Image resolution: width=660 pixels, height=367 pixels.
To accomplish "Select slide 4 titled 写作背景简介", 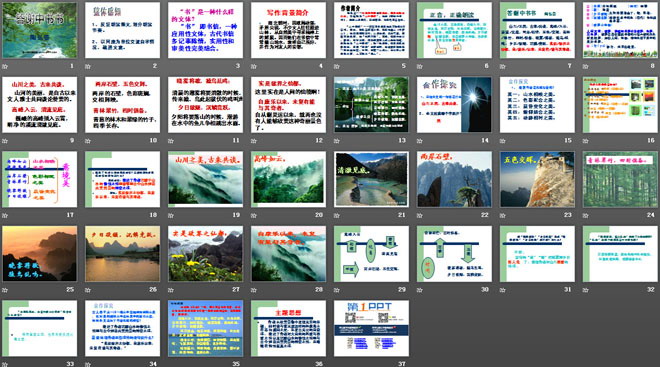I will click(x=288, y=30).
